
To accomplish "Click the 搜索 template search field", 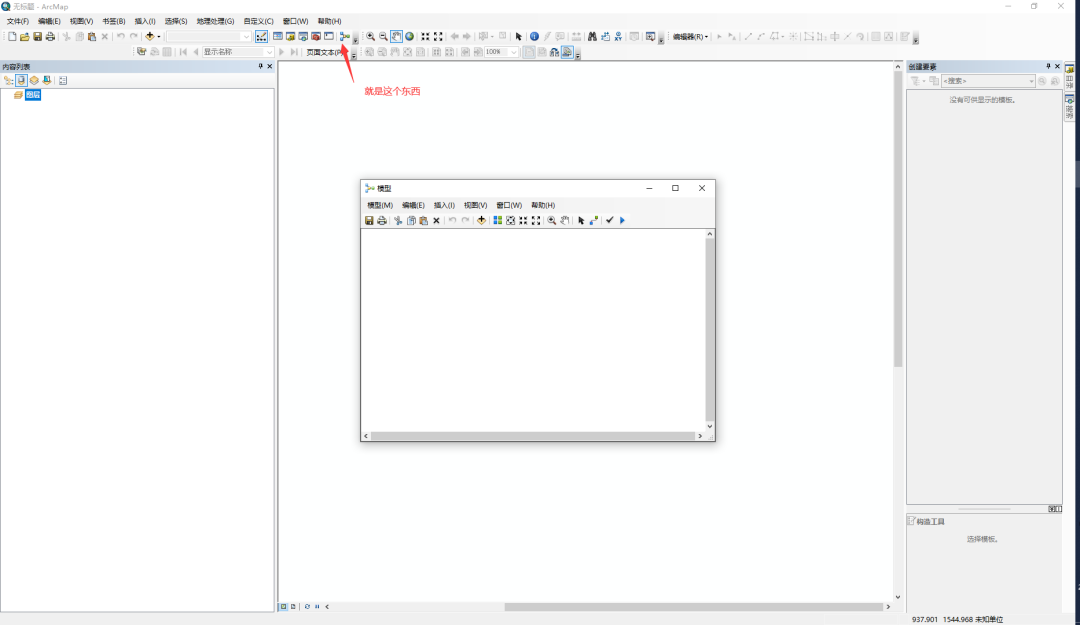I will tap(985, 81).
